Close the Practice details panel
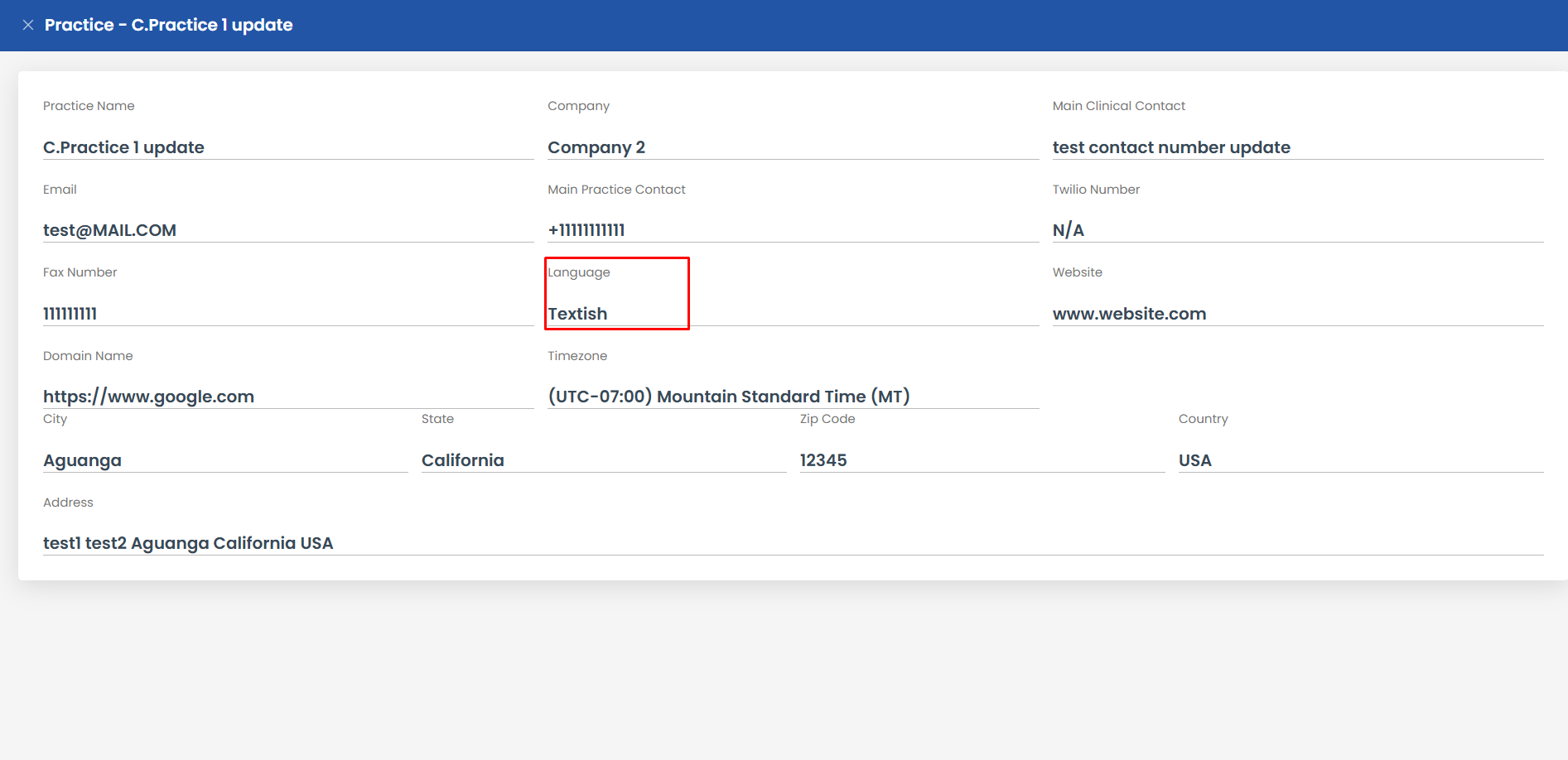The height and width of the screenshot is (760, 1568). (28, 25)
